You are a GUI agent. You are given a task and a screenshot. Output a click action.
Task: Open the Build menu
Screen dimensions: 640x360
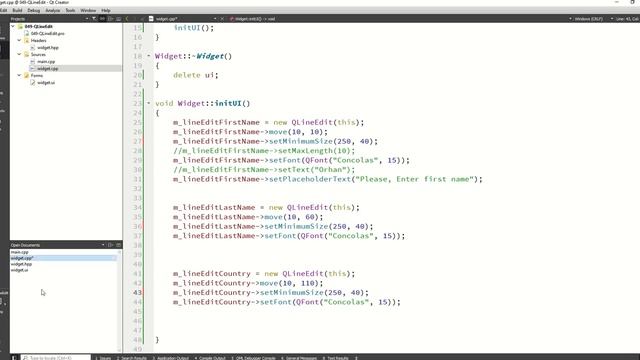17,10
